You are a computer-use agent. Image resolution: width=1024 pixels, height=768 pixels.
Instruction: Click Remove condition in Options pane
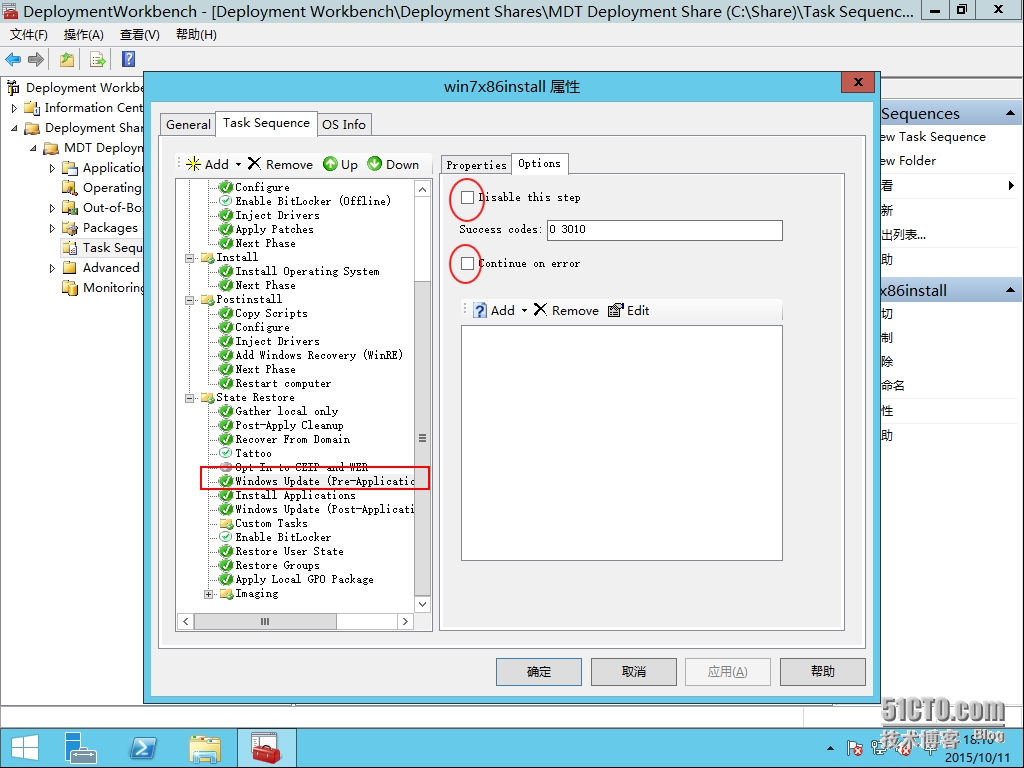566,310
